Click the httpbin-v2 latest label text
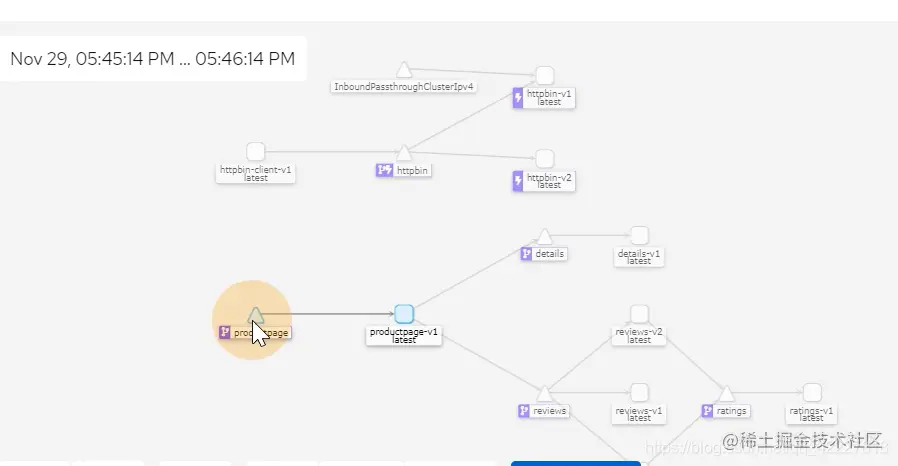 [549, 181]
